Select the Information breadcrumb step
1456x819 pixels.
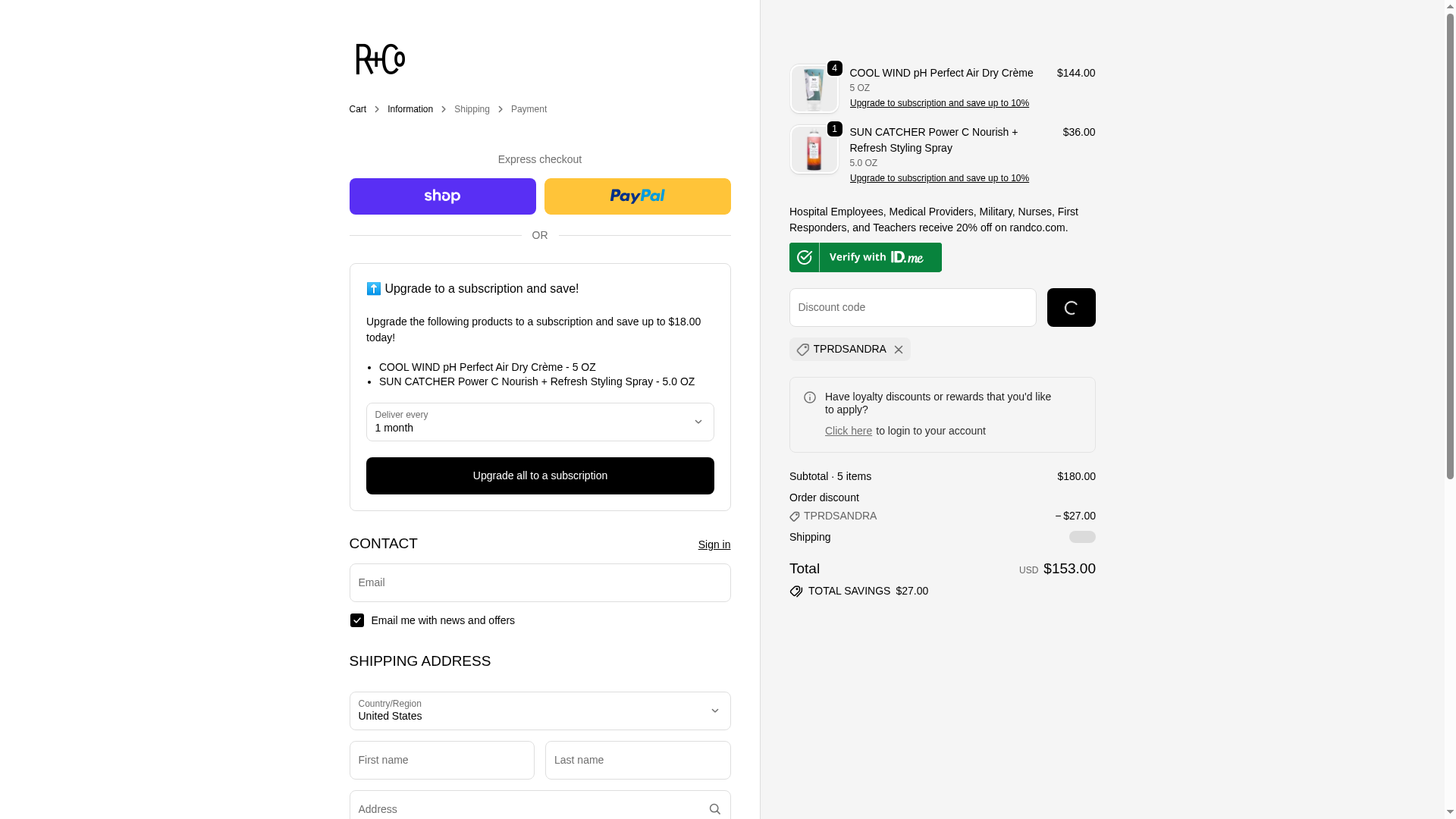click(409, 109)
